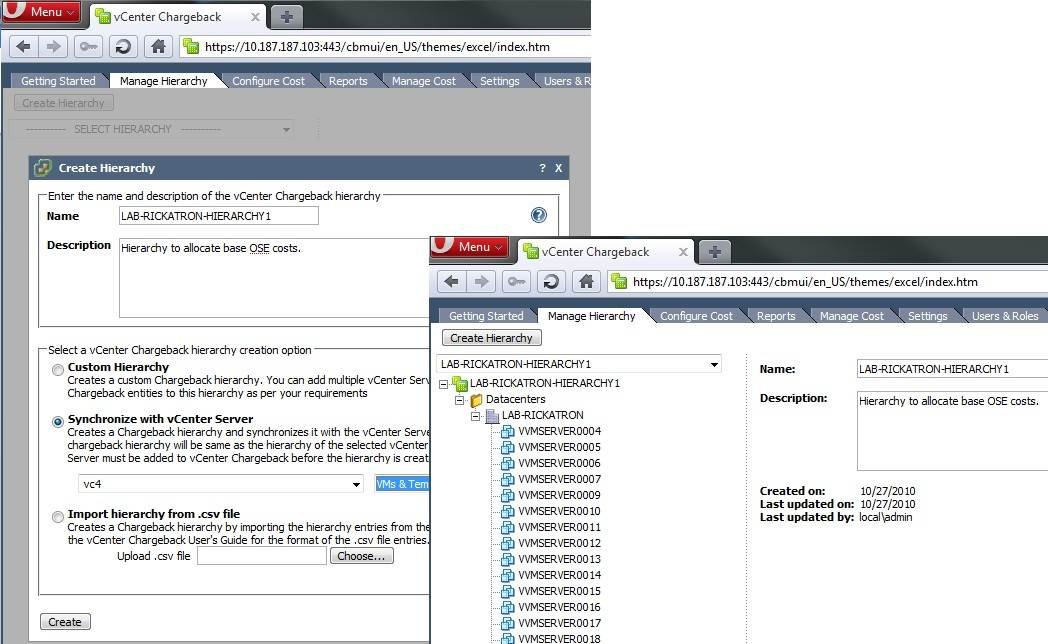
Task: Open the Reports tab in the rear window
Action: pyautogui.click(x=348, y=81)
